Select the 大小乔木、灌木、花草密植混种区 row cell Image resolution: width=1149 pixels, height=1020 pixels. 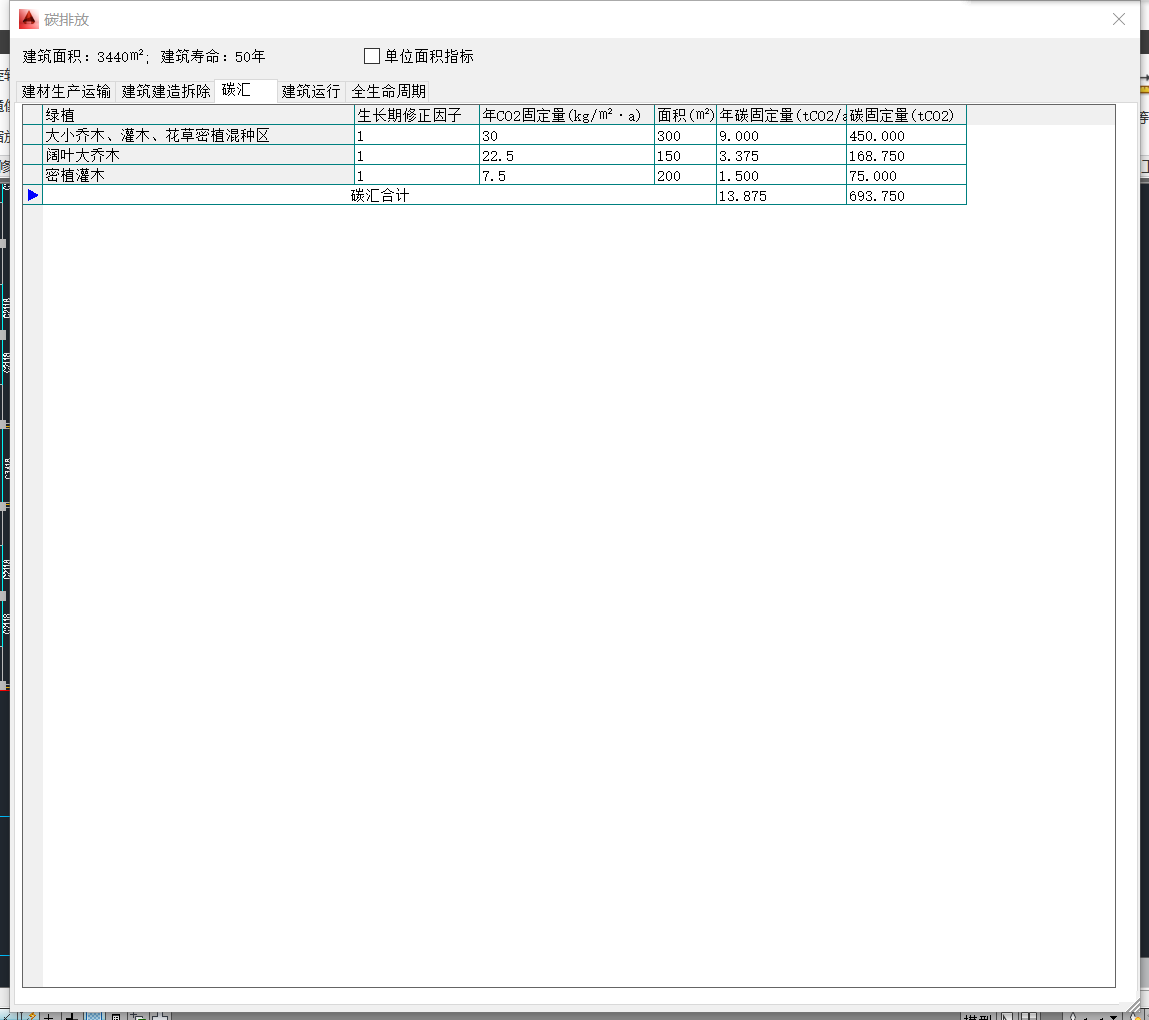pyautogui.click(x=198, y=136)
